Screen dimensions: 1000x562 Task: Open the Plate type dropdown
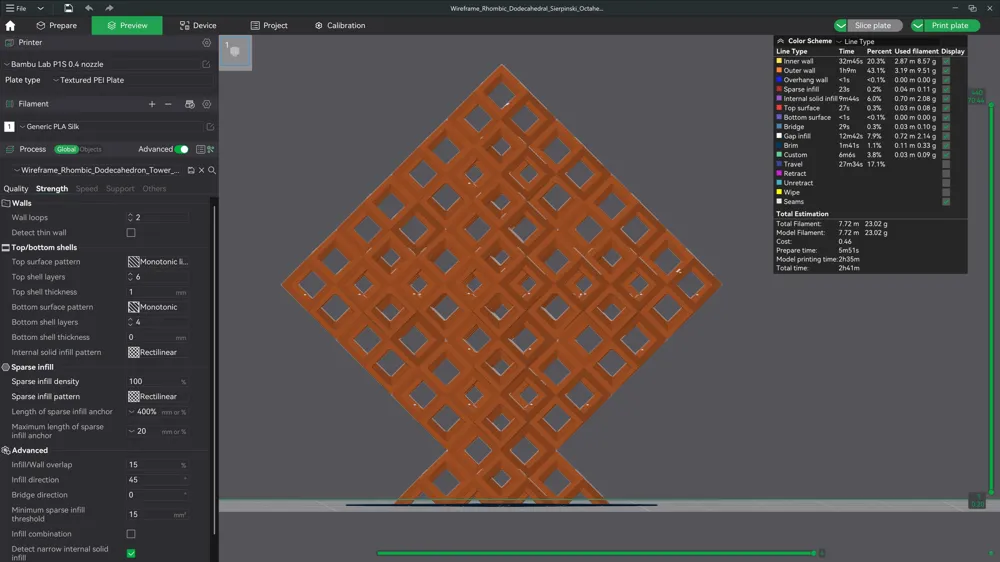pos(131,80)
